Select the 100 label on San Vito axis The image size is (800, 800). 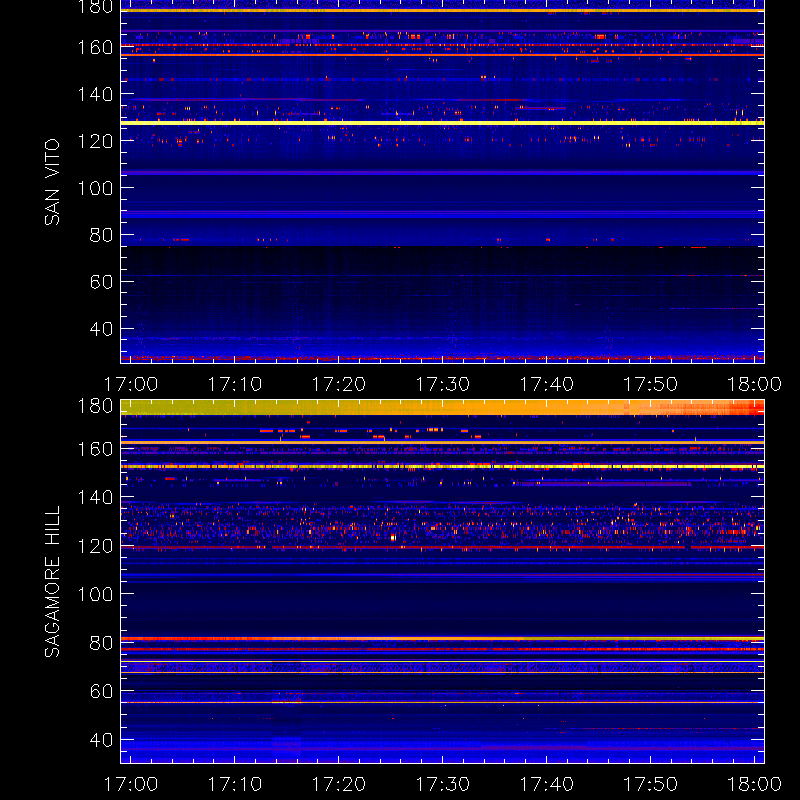point(95,188)
